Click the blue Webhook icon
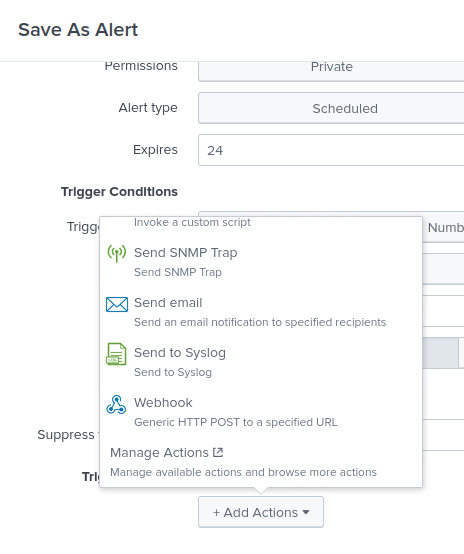 (116, 405)
